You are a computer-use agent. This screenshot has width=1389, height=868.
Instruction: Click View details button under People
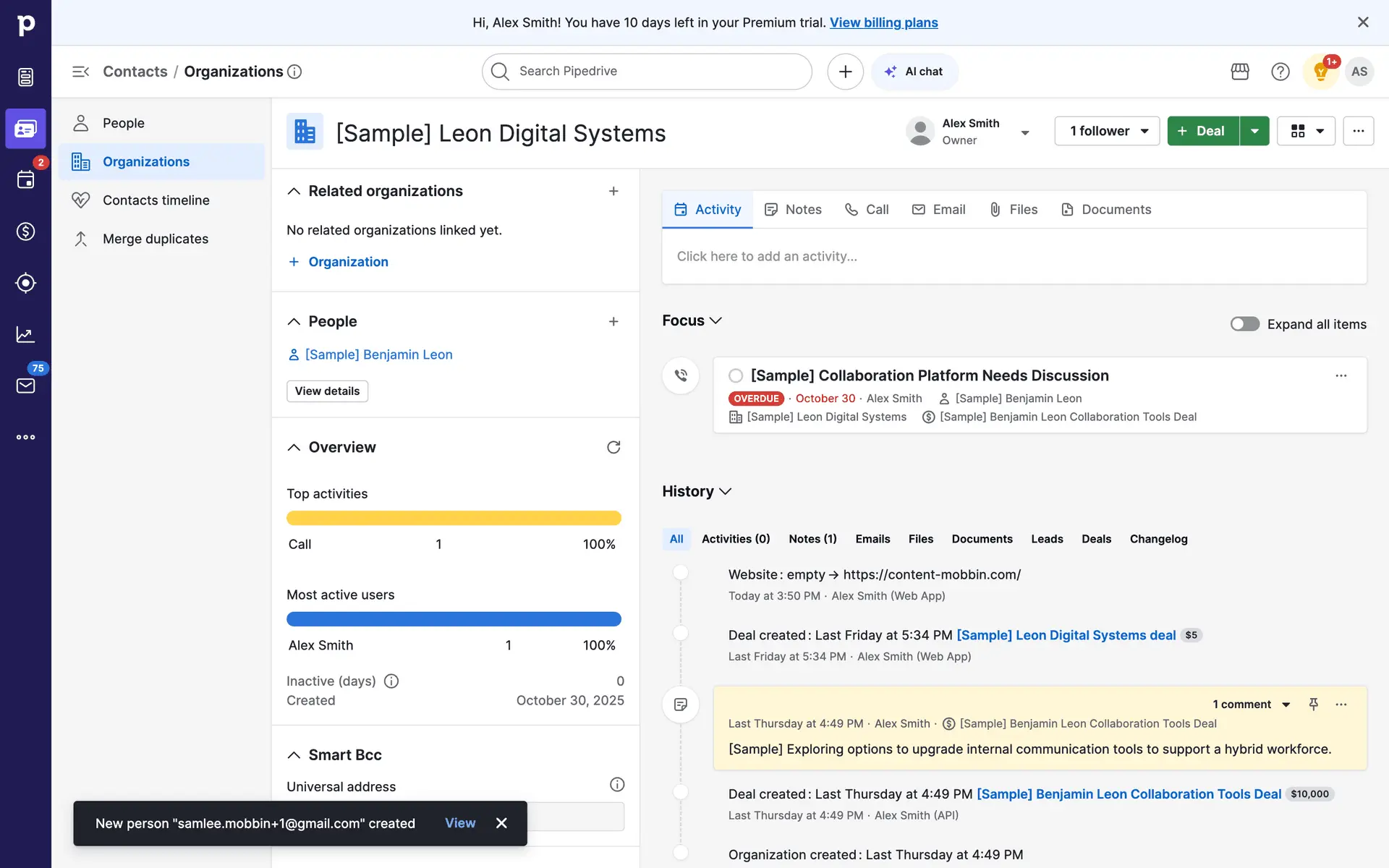[327, 391]
